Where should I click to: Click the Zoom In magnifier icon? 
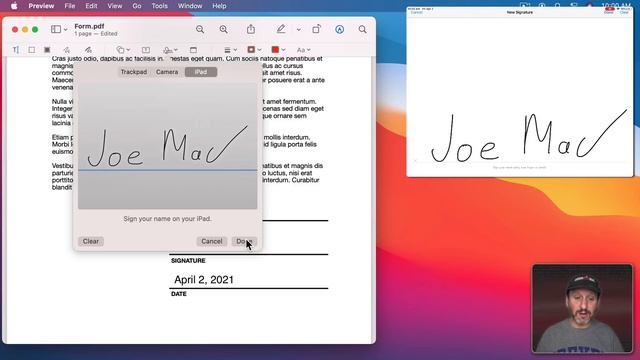tap(224, 29)
